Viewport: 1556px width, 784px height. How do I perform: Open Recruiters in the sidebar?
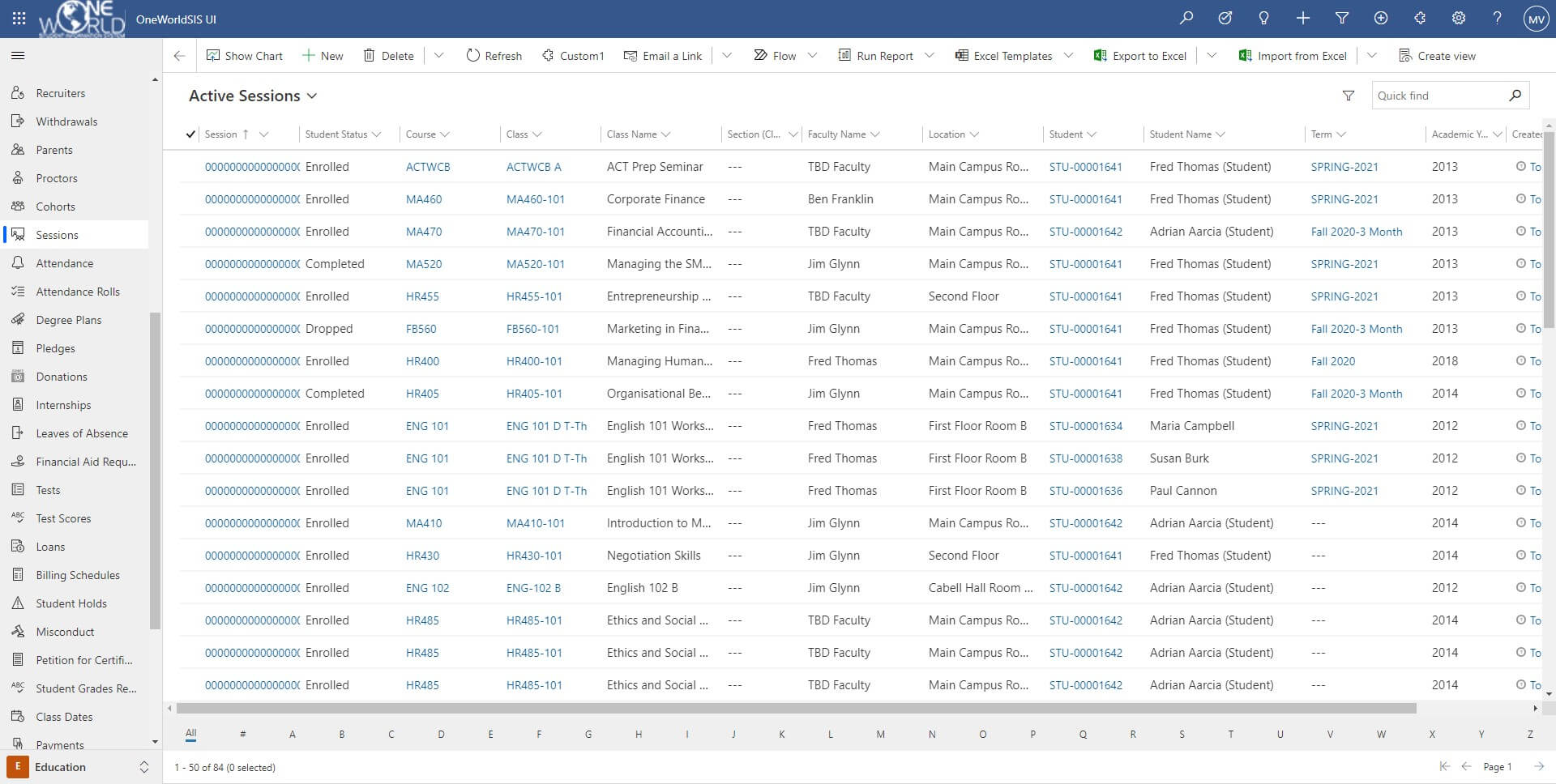click(x=76, y=93)
